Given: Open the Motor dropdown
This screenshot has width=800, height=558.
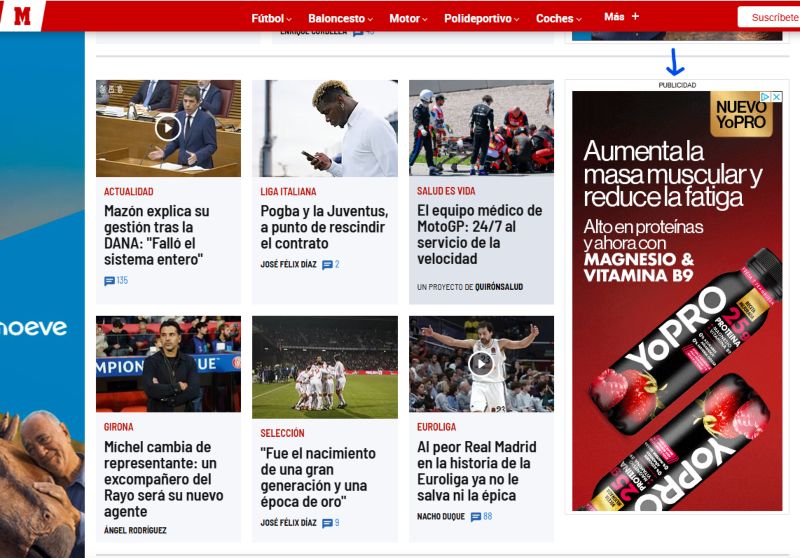Looking at the screenshot, I should [408, 18].
